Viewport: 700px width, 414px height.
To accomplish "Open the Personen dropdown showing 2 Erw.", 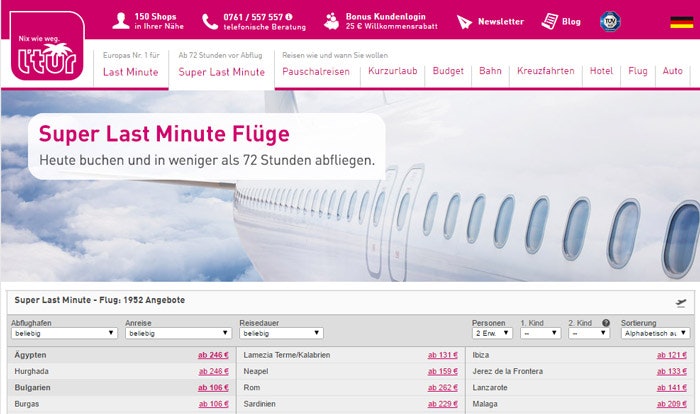I will tap(492, 333).
